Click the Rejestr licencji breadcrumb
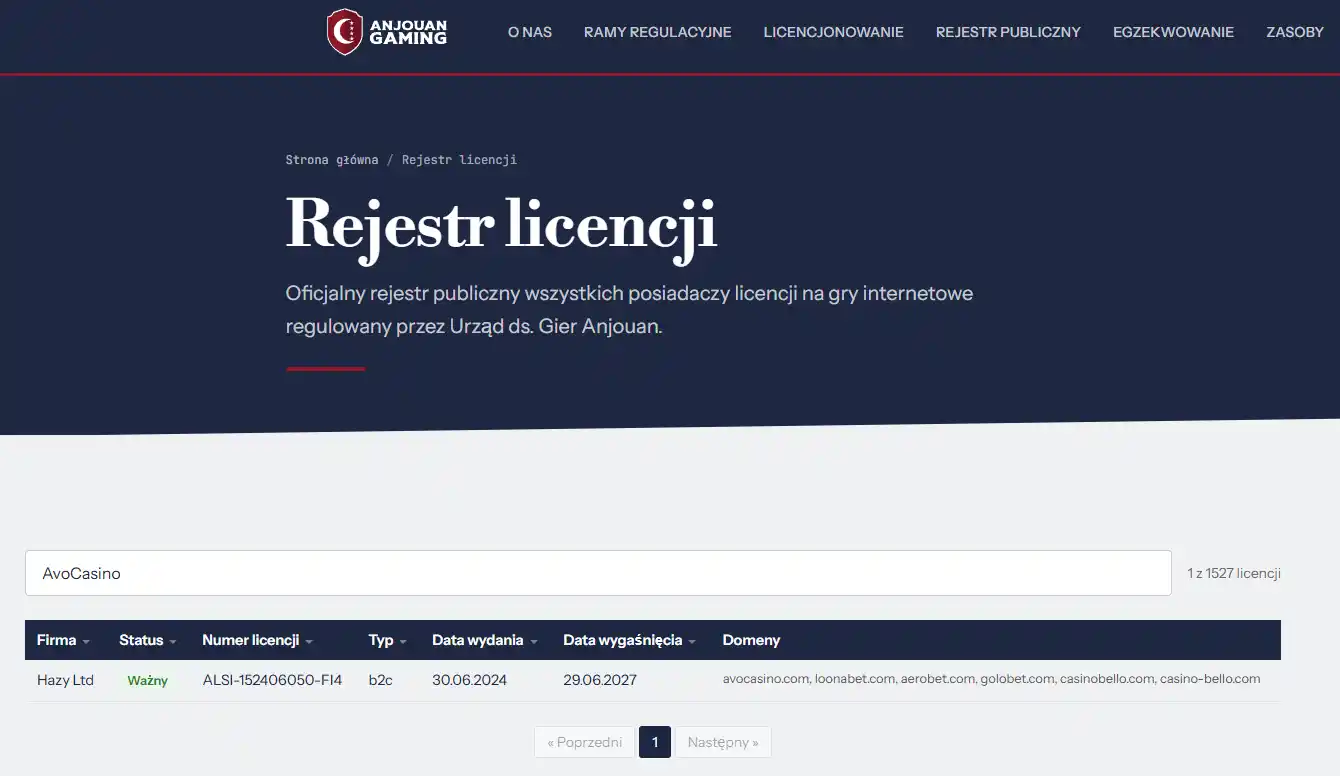The height and width of the screenshot is (776, 1340). coord(459,160)
